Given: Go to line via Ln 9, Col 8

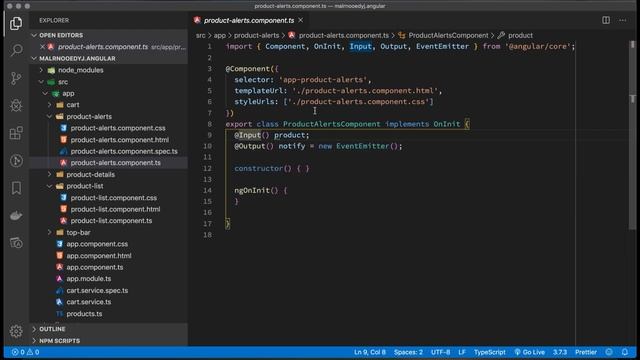Looking at the screenshot, I should coord(370,352).
